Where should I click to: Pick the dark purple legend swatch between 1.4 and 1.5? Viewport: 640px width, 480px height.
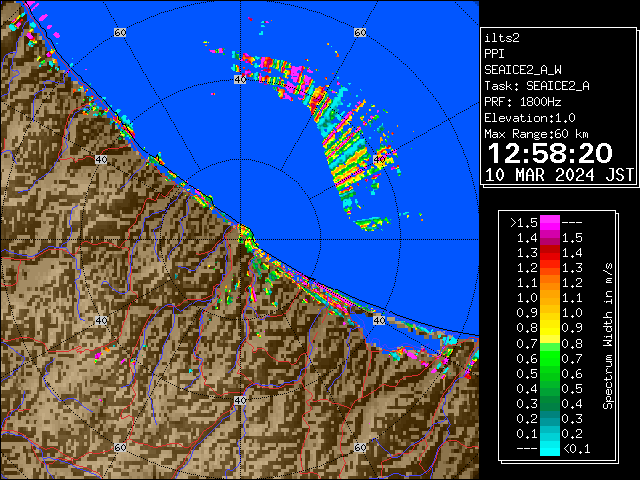click(x=550, y=238)
